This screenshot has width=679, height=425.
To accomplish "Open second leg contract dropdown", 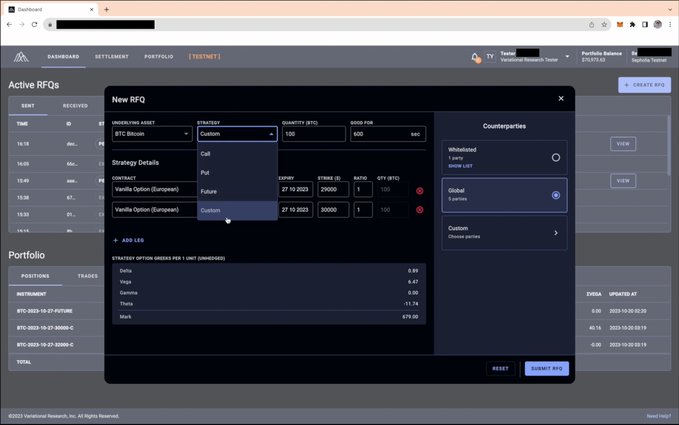I will pyautogui.click(x=155, y=210).
